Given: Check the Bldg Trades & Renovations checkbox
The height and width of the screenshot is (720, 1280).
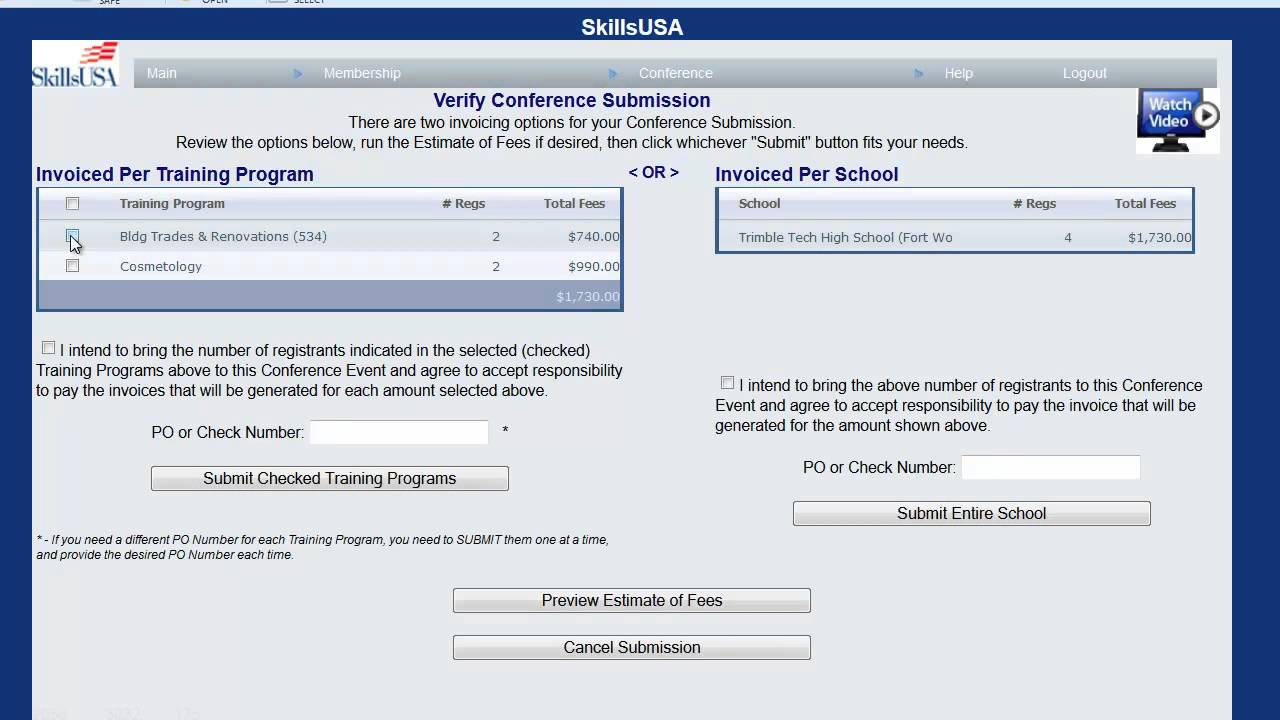Looking at the screenshot, I should click(72, 236).
